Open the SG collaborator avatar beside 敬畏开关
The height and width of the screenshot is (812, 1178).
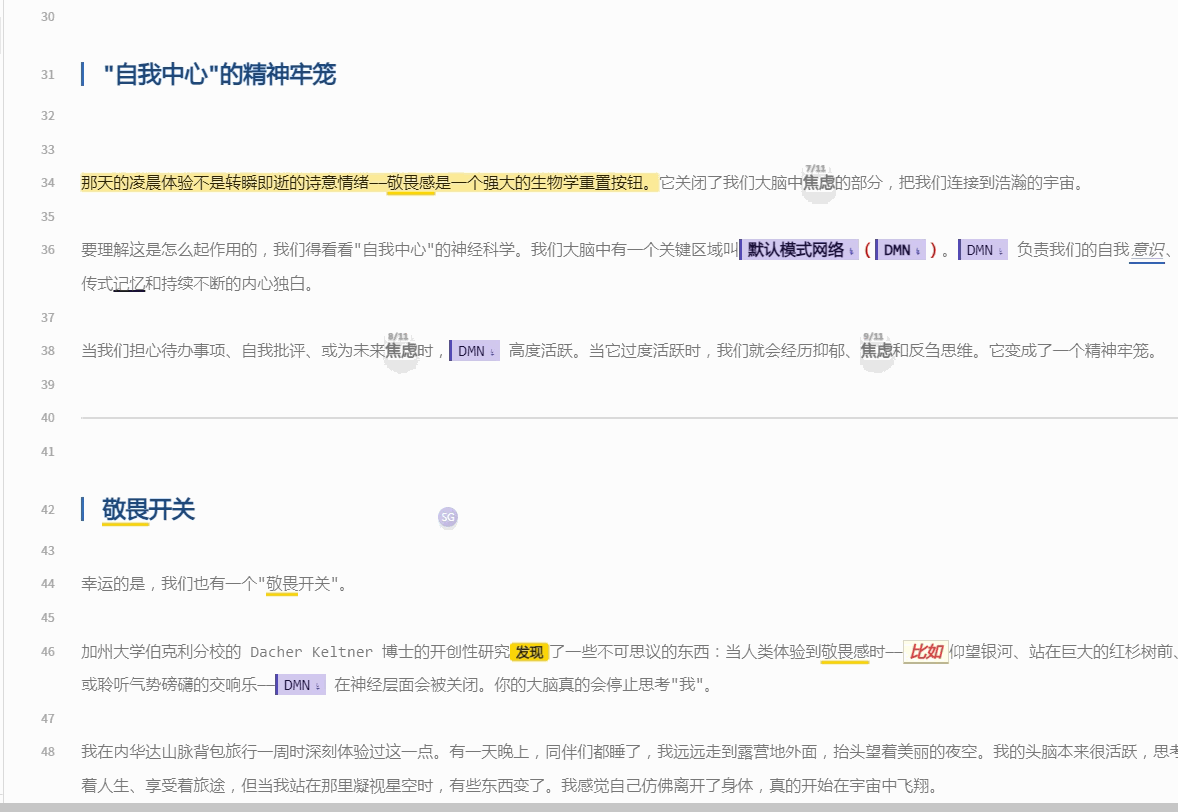coord(448,517)
